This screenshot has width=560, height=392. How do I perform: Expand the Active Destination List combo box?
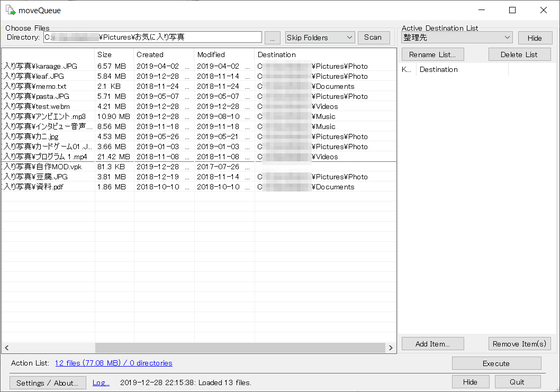click(x=457, y=37)
